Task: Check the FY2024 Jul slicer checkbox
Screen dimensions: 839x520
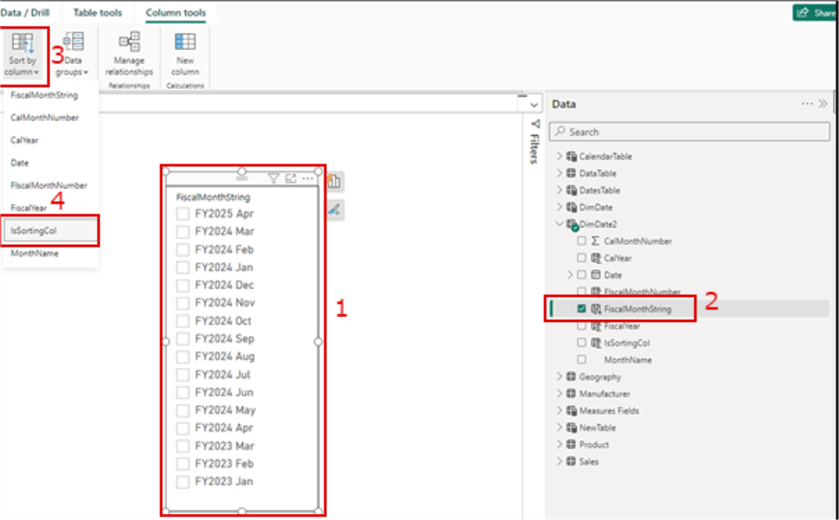Action: click(x=182, y=374)
